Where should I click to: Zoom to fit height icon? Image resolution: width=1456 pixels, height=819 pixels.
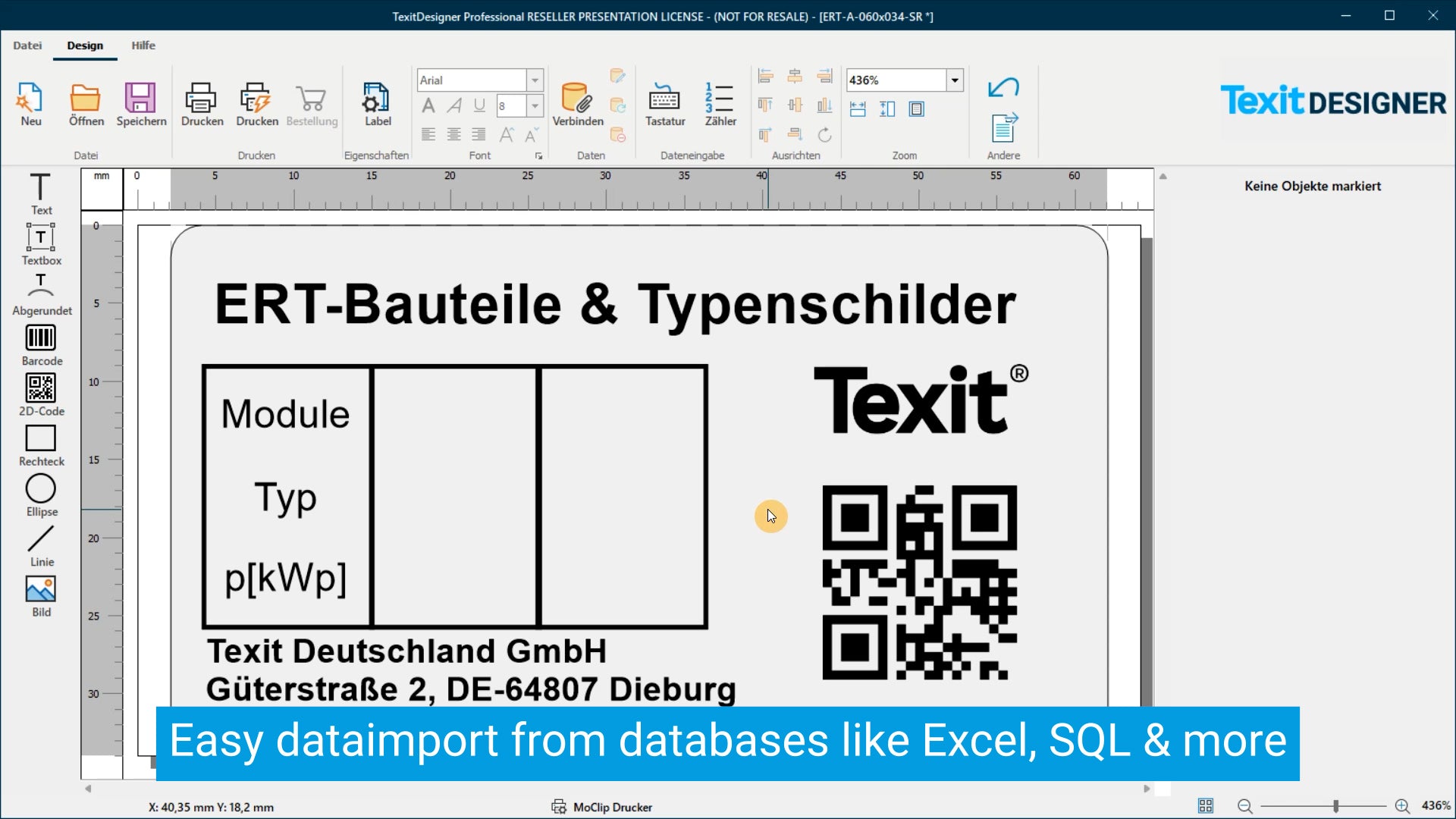[x=887, y=109]
